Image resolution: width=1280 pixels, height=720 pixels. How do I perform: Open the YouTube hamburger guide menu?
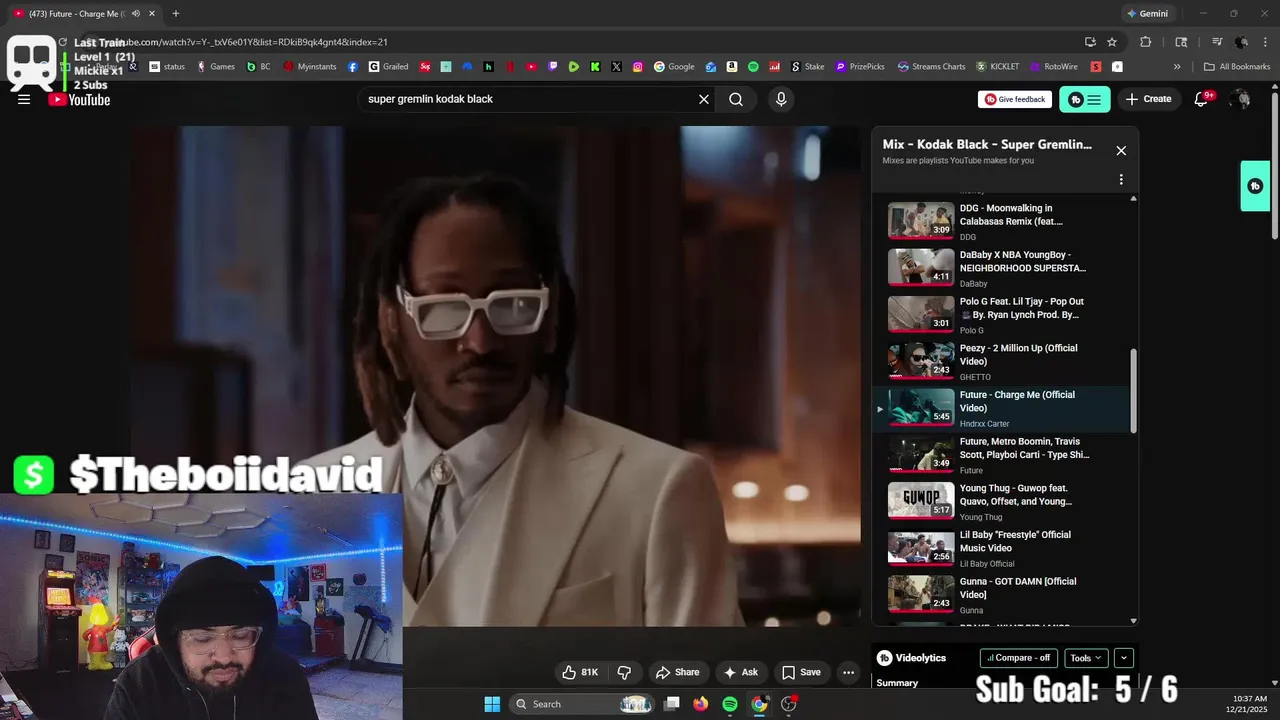24,99
